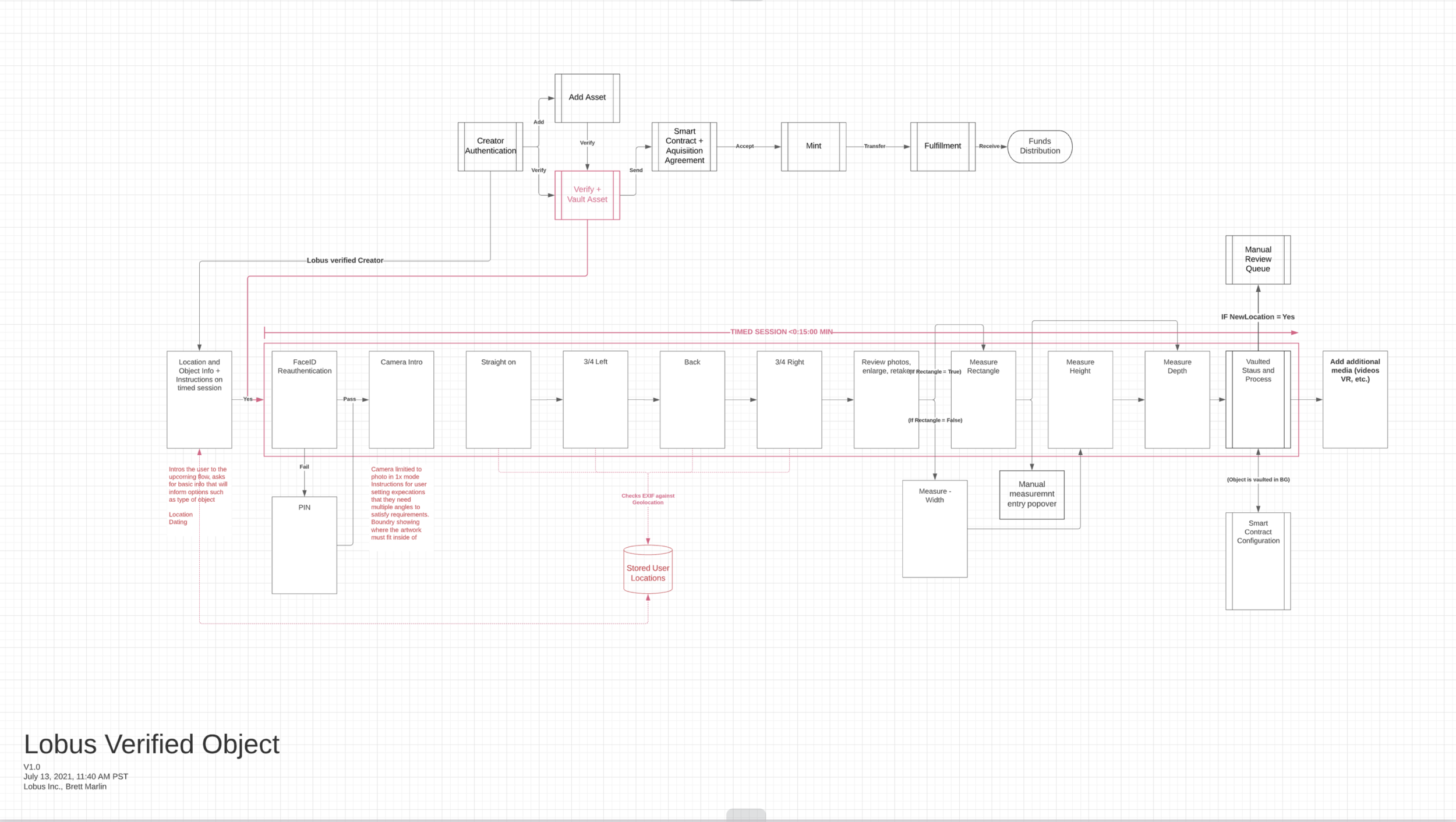This screenshot has height=822, width=1456.
Task: Select the Checks EXIF against Geolocation label
Action: pos(648,499)
